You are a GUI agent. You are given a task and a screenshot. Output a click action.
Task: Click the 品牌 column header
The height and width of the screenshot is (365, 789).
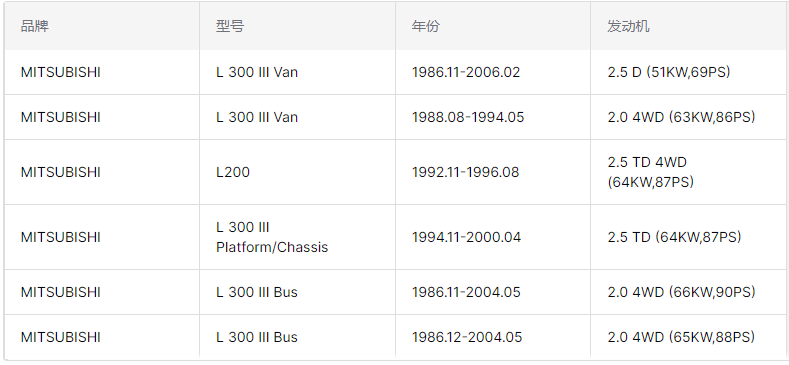(35, 26)
